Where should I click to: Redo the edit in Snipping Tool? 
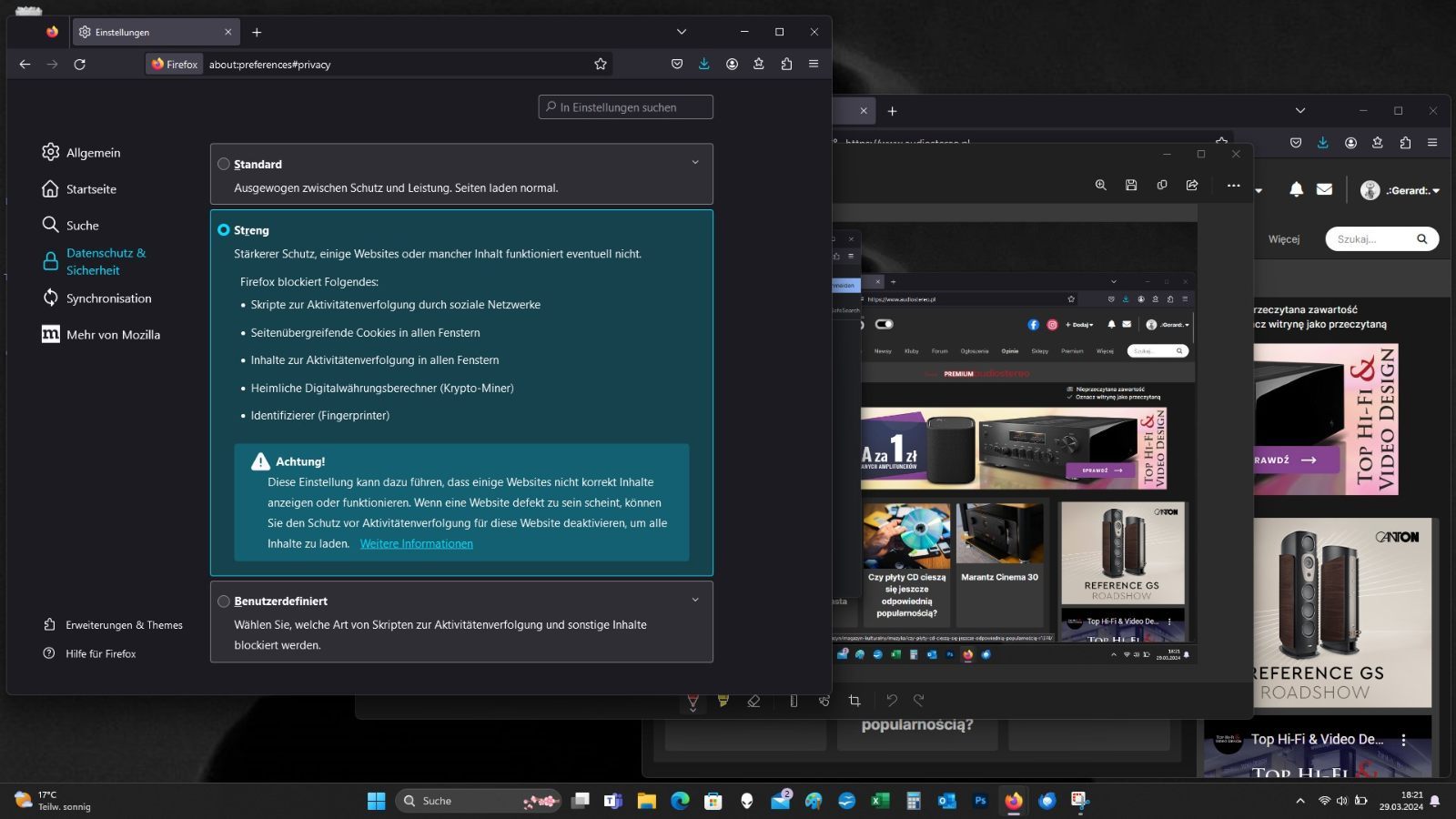click(x=919, y=701)
